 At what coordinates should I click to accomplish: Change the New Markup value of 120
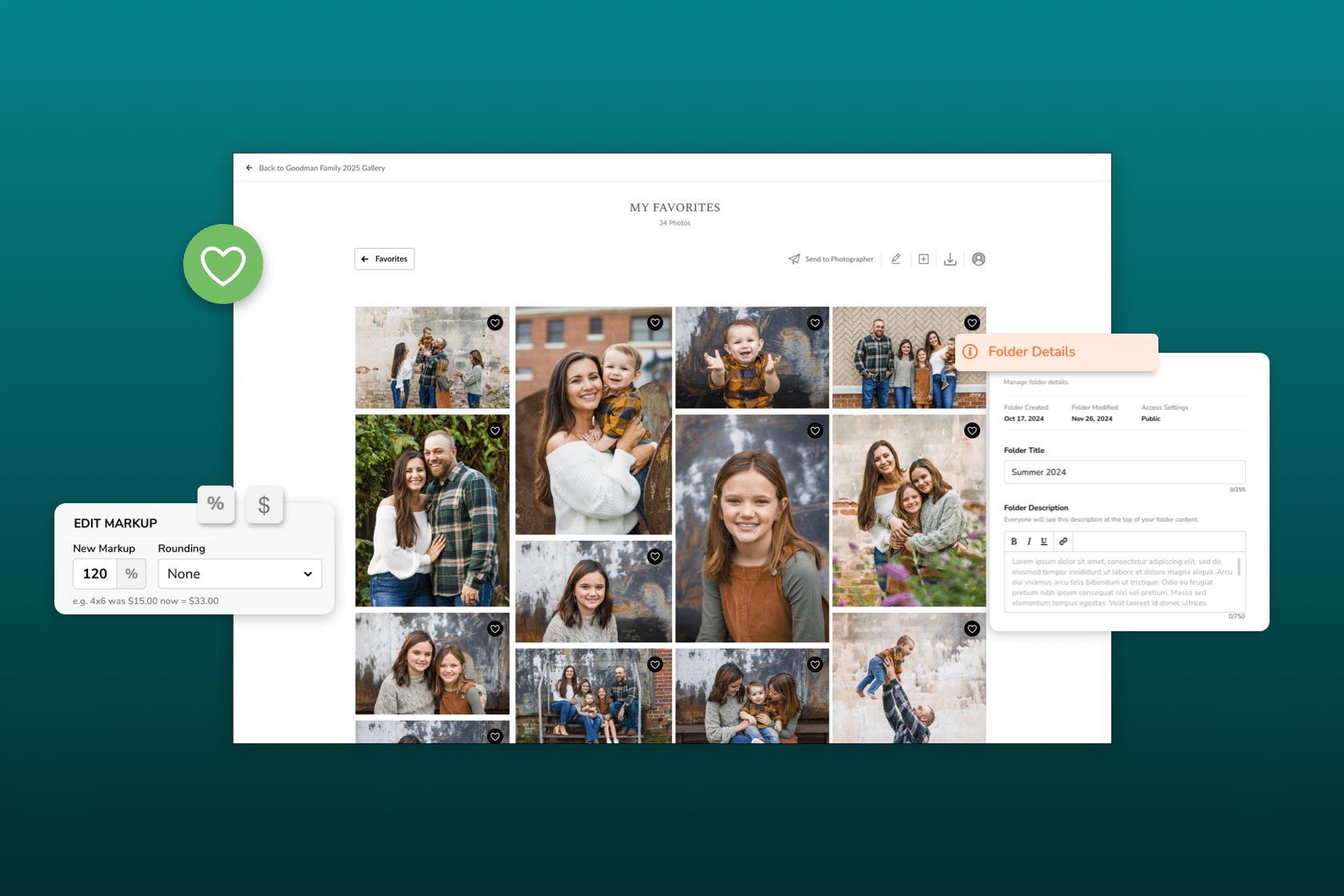tap(94, 574)
